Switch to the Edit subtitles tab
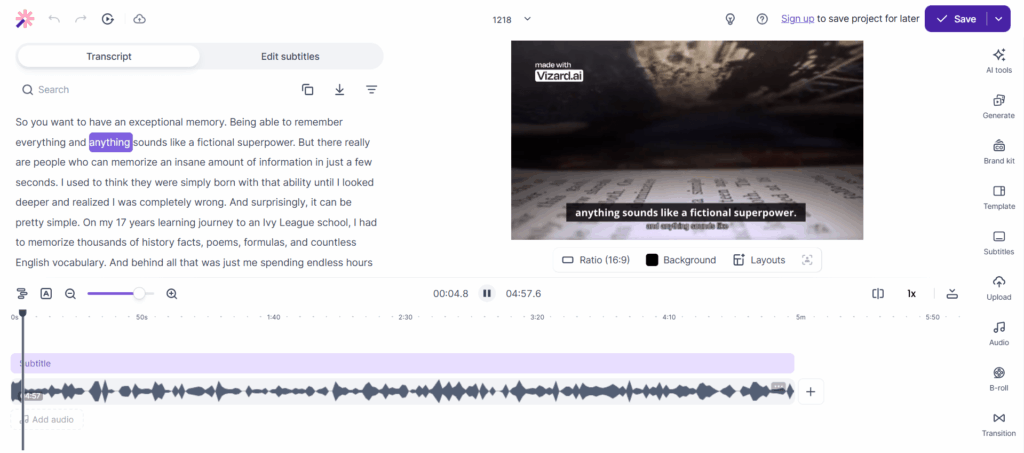The height and width of the screenshot is (453, 1024). click(291, 56)
